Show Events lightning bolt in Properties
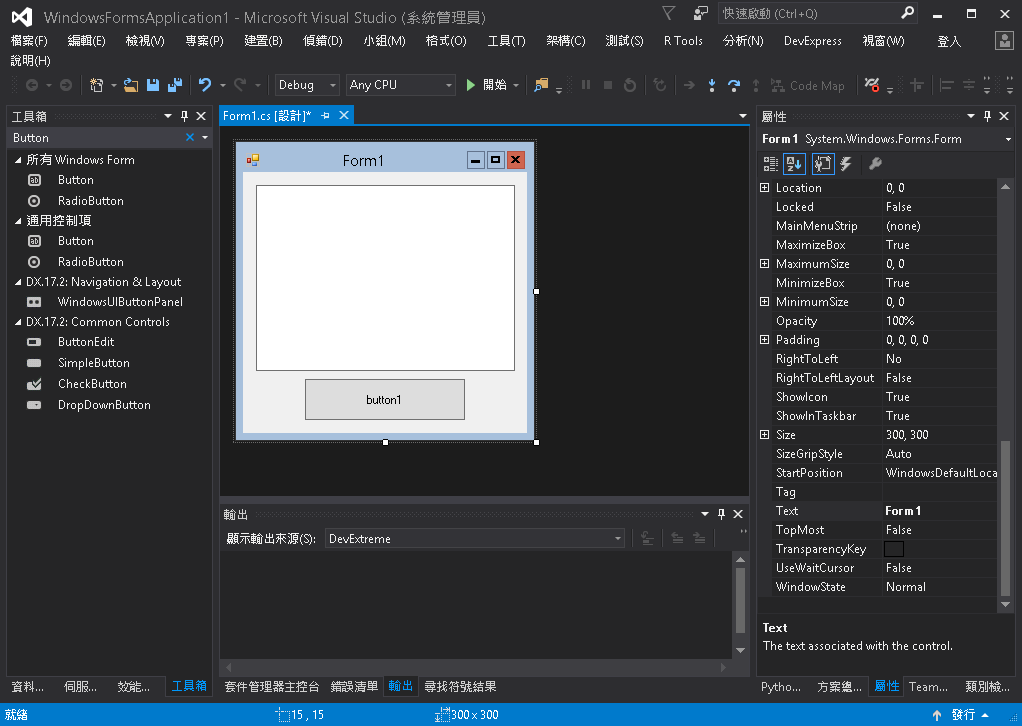Image resolution: width=1022 pixels, height=726 pixels. pyautogui.click(x=846, y=164)
